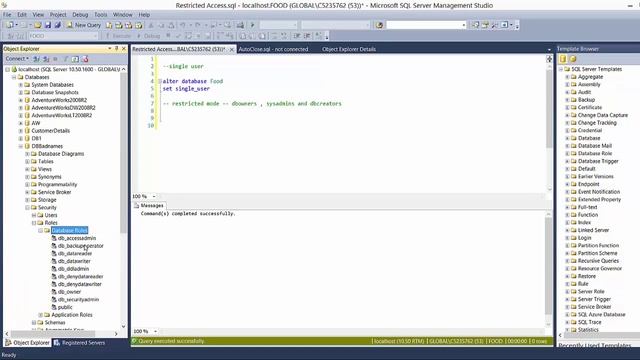
Task: Click the Stop icon in Object Explorer toolbar
Action: click(56, 59)
